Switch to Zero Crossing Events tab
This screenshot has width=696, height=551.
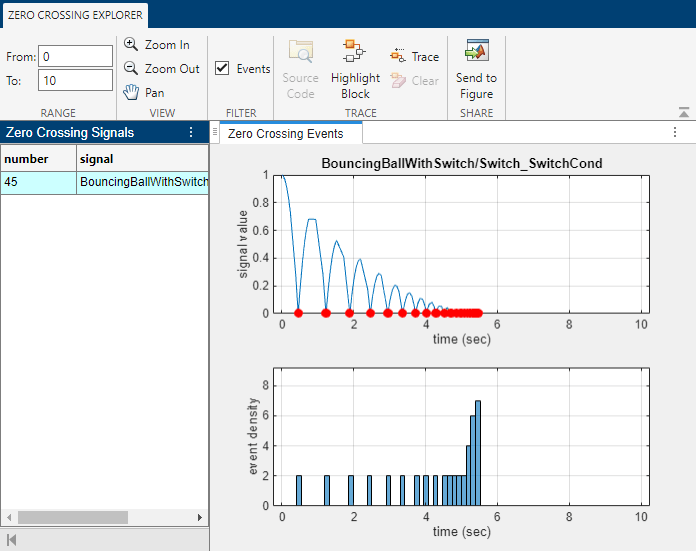pos(285,134)
